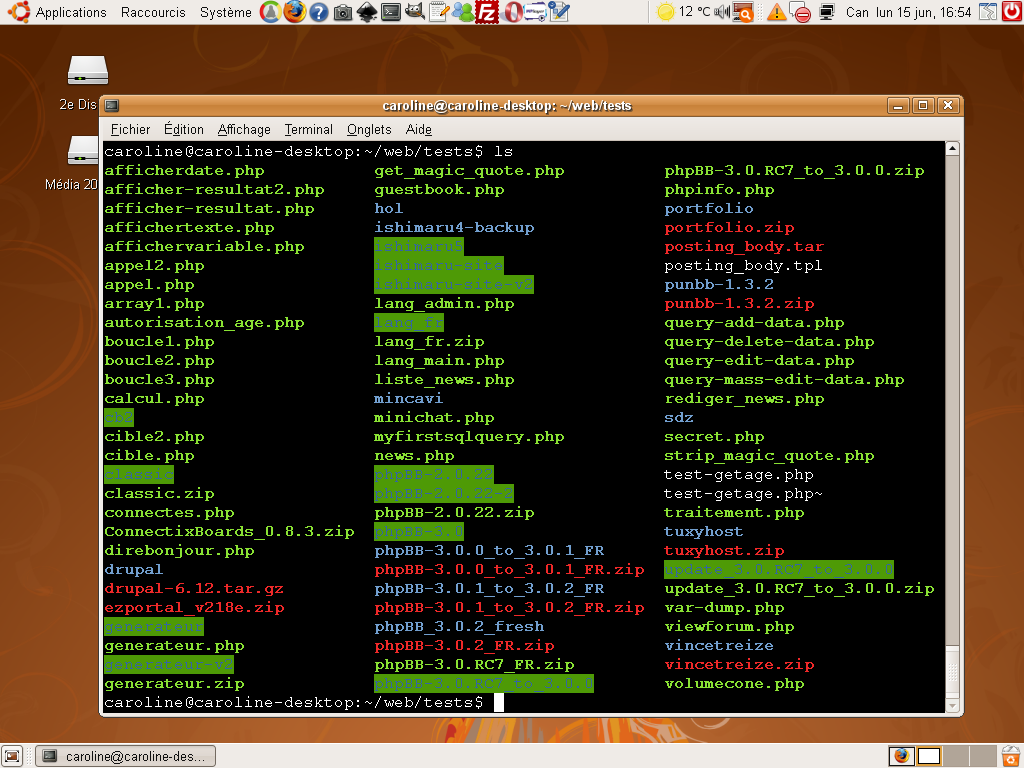This screenshot has width=1024, height=768.
Task: Click the file name phpinfo.php
Action: [x=719, y=189]
